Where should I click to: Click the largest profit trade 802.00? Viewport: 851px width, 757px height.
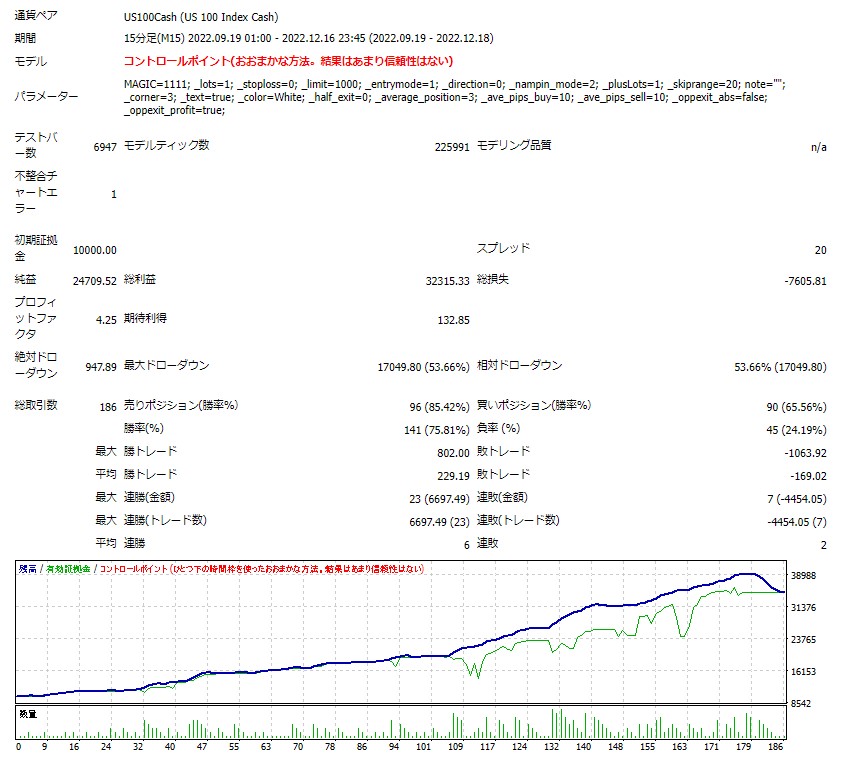[453, 453]
